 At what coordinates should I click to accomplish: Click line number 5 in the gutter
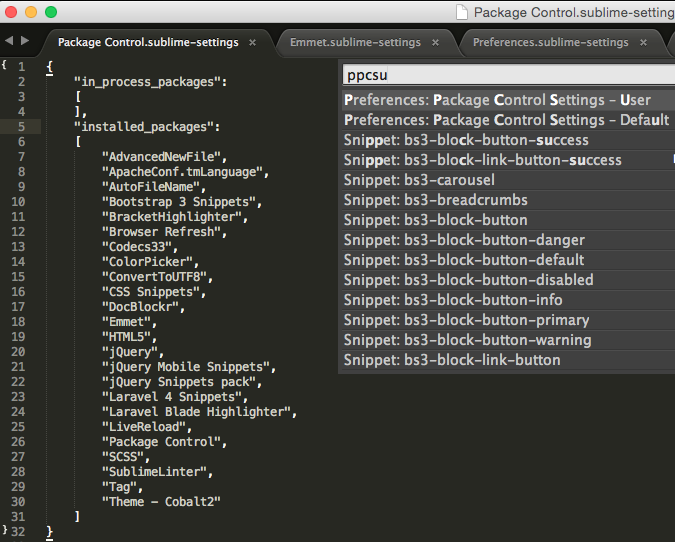click(22, 127)
